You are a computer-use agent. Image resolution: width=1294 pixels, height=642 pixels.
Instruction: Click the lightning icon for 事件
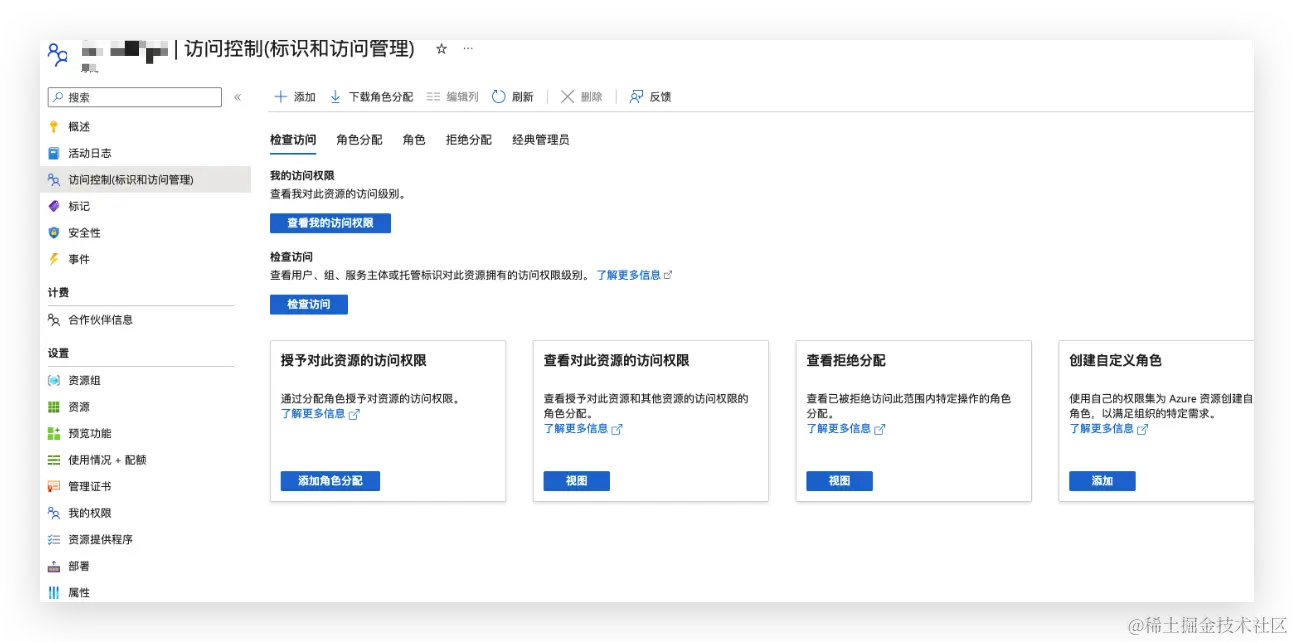(54, 259)
